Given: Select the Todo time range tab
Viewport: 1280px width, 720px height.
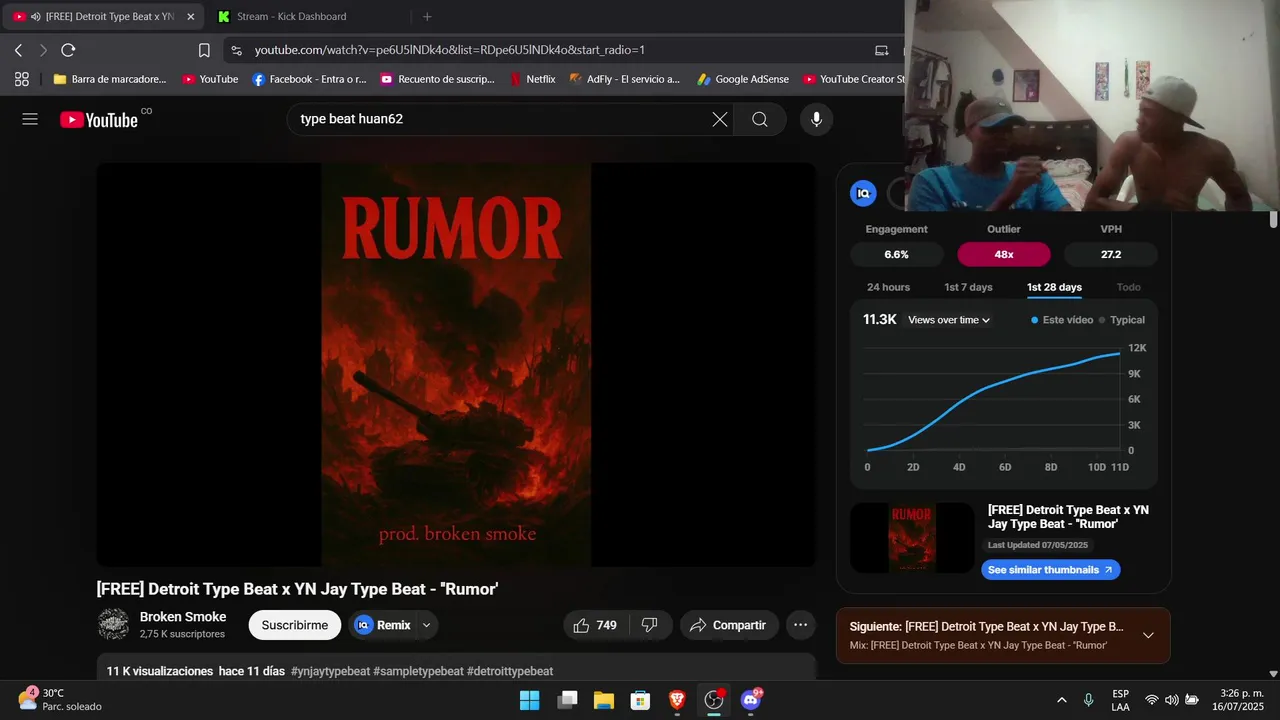Looking at the screenshot, I should point(1128,287).
